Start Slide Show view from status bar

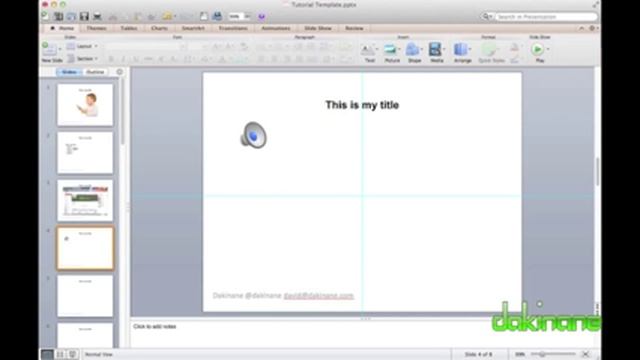tap(72, 354)
